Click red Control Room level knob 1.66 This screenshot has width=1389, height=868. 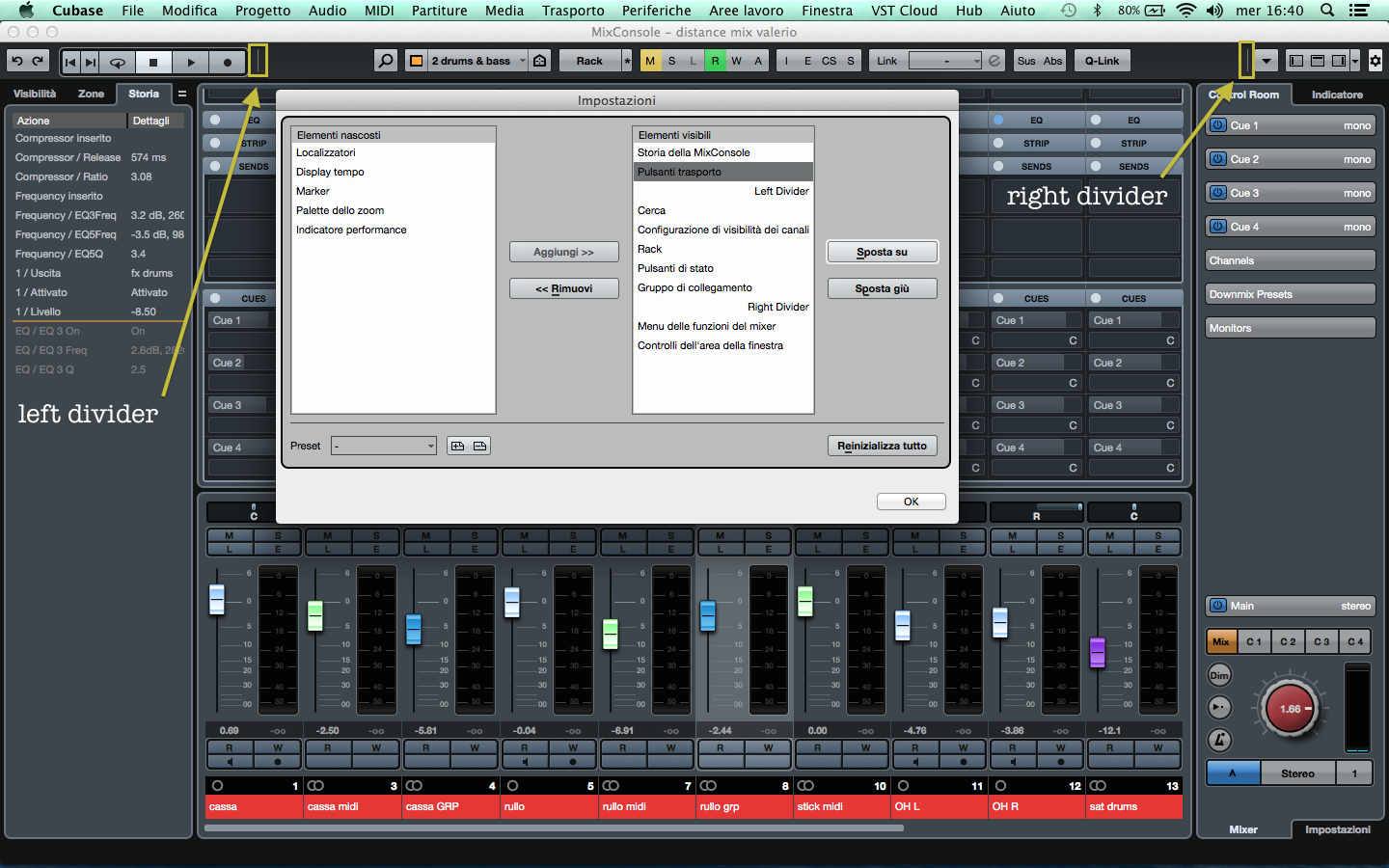[1291, 709]
